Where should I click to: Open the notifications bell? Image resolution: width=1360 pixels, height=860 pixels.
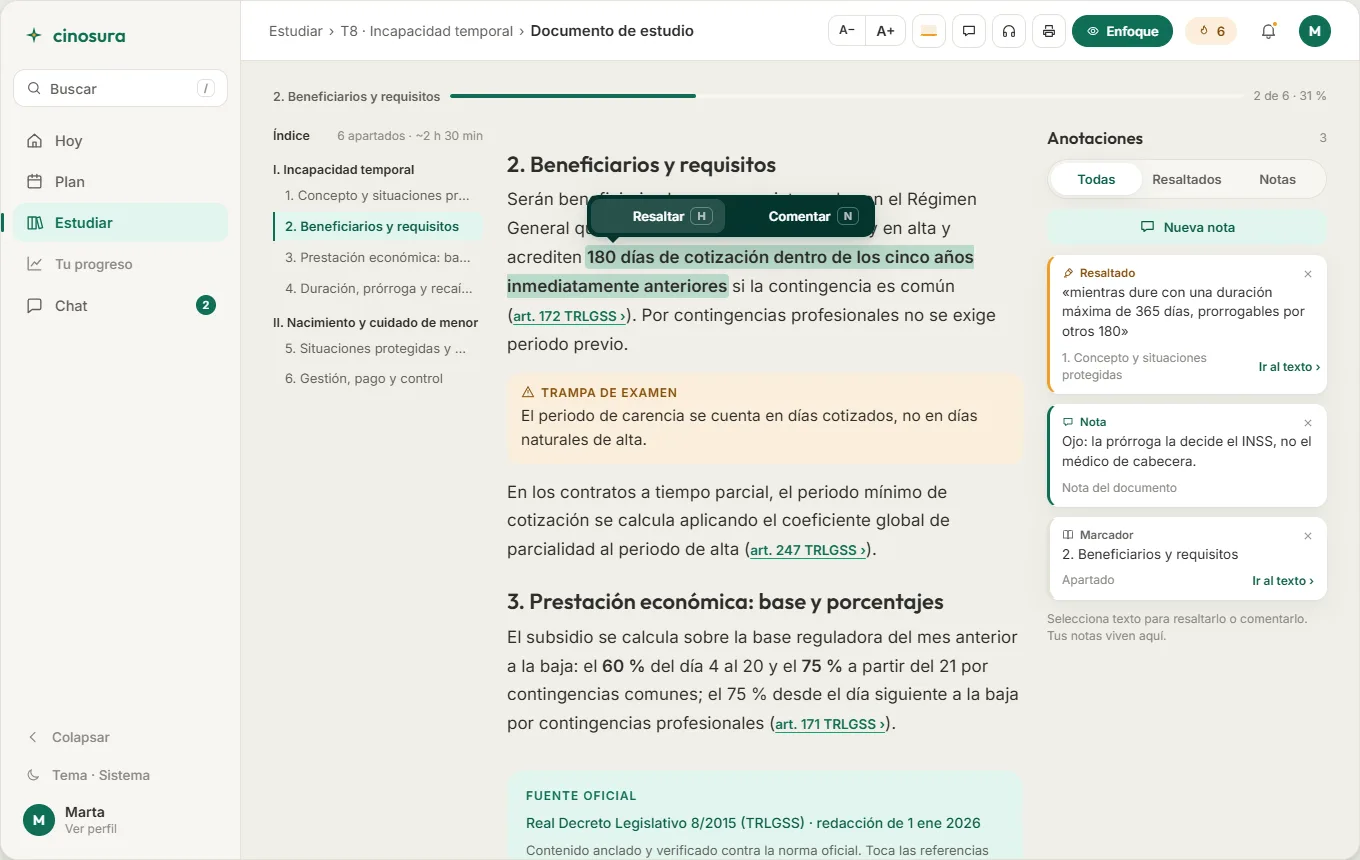[x=1268, y=31]
